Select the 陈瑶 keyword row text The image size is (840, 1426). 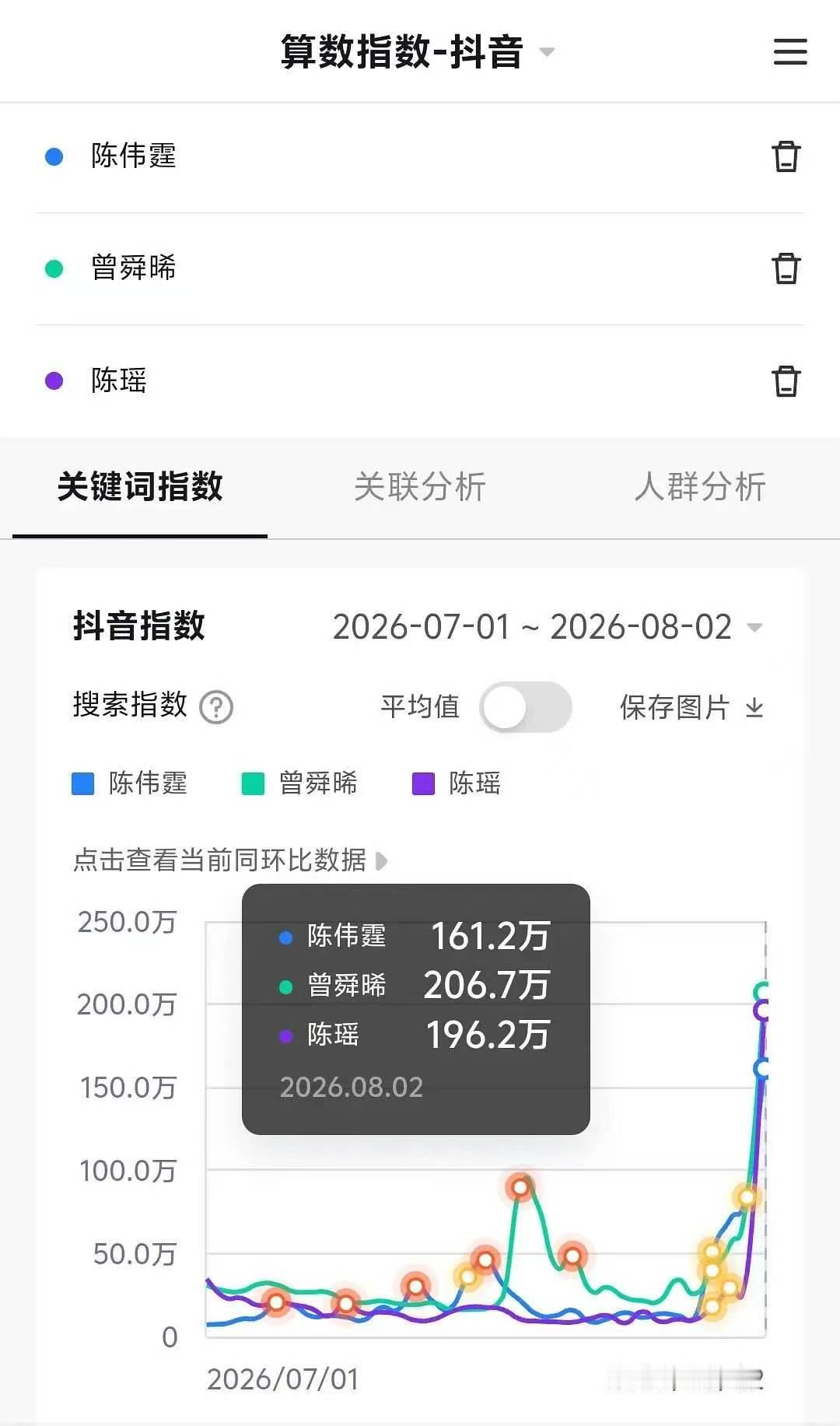(x=119, y=380)
